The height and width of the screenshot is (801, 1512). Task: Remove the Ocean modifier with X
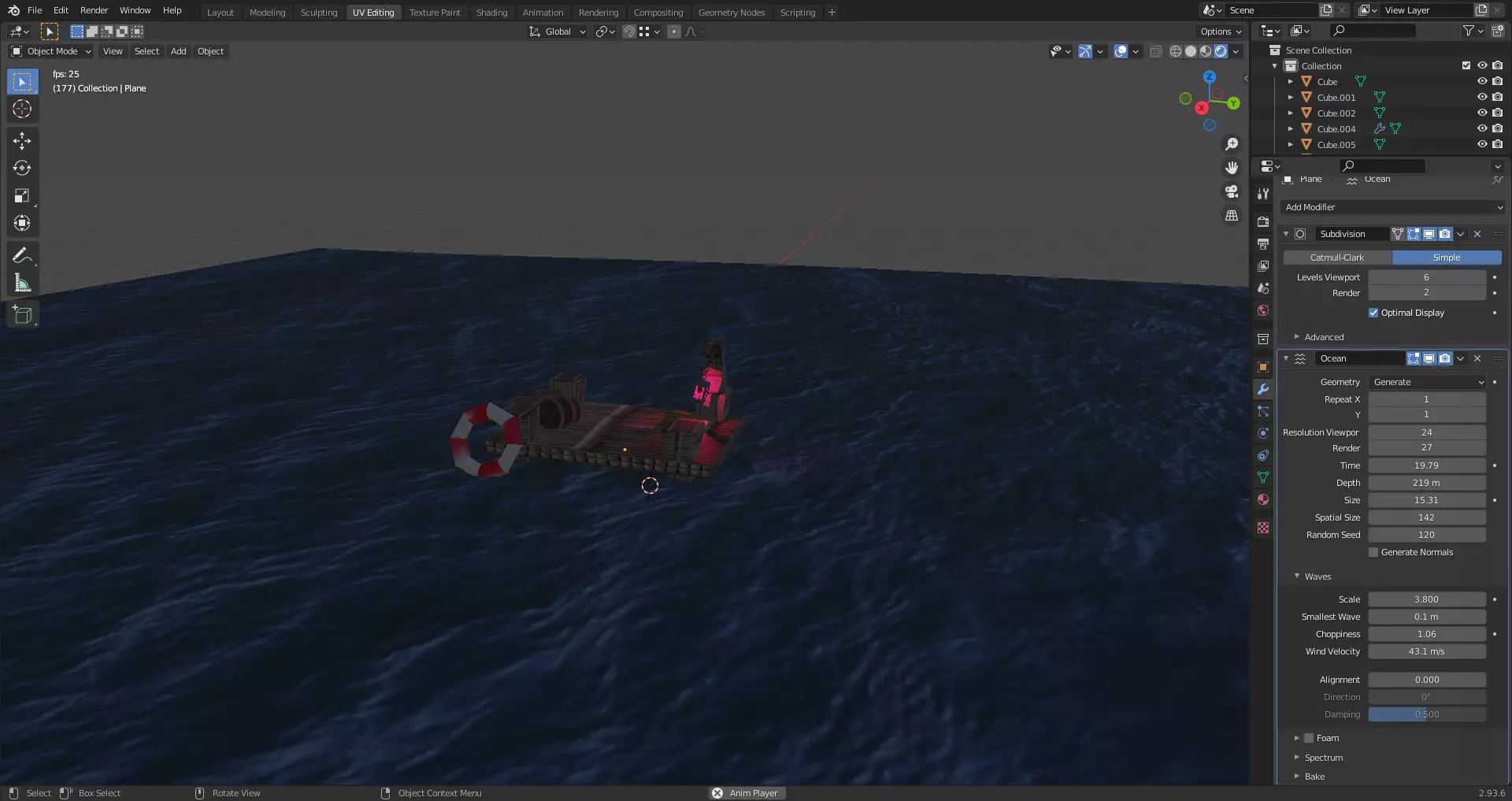(x=1477, y=358)
